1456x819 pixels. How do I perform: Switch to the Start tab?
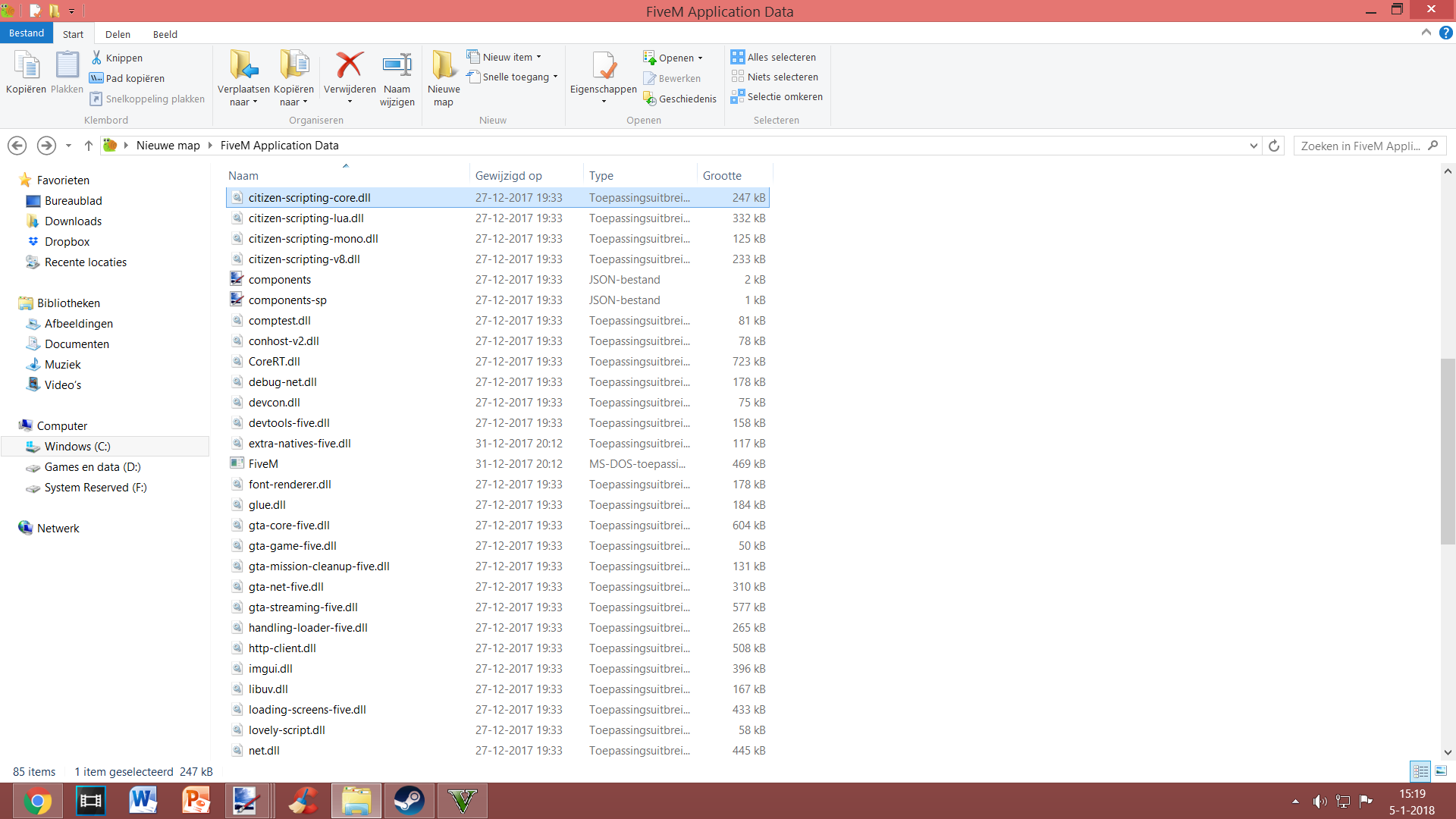(x=73, y=34)
